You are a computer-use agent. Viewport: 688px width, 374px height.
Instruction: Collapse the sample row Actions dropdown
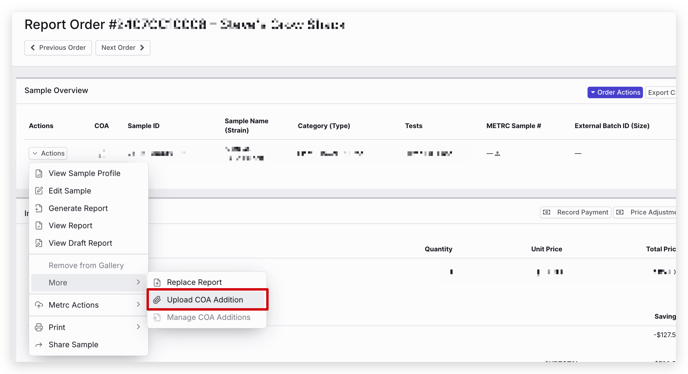pyautogui.click(x=48, y=153)
